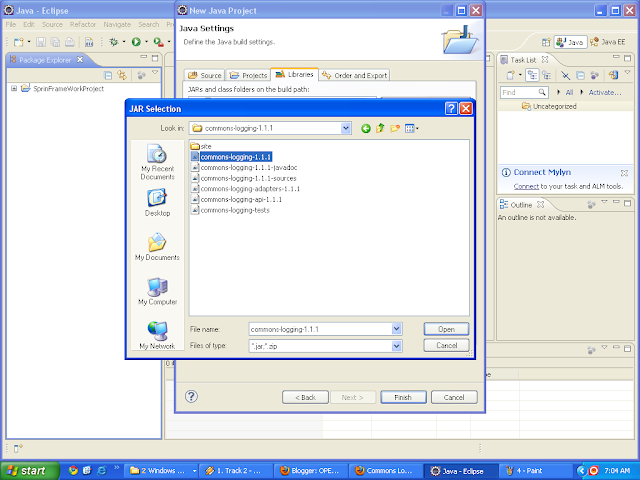Screen dimensions: 640x480
Task: Expand SprinFrameWorkProject tree node
Action: tap(14, 88)
